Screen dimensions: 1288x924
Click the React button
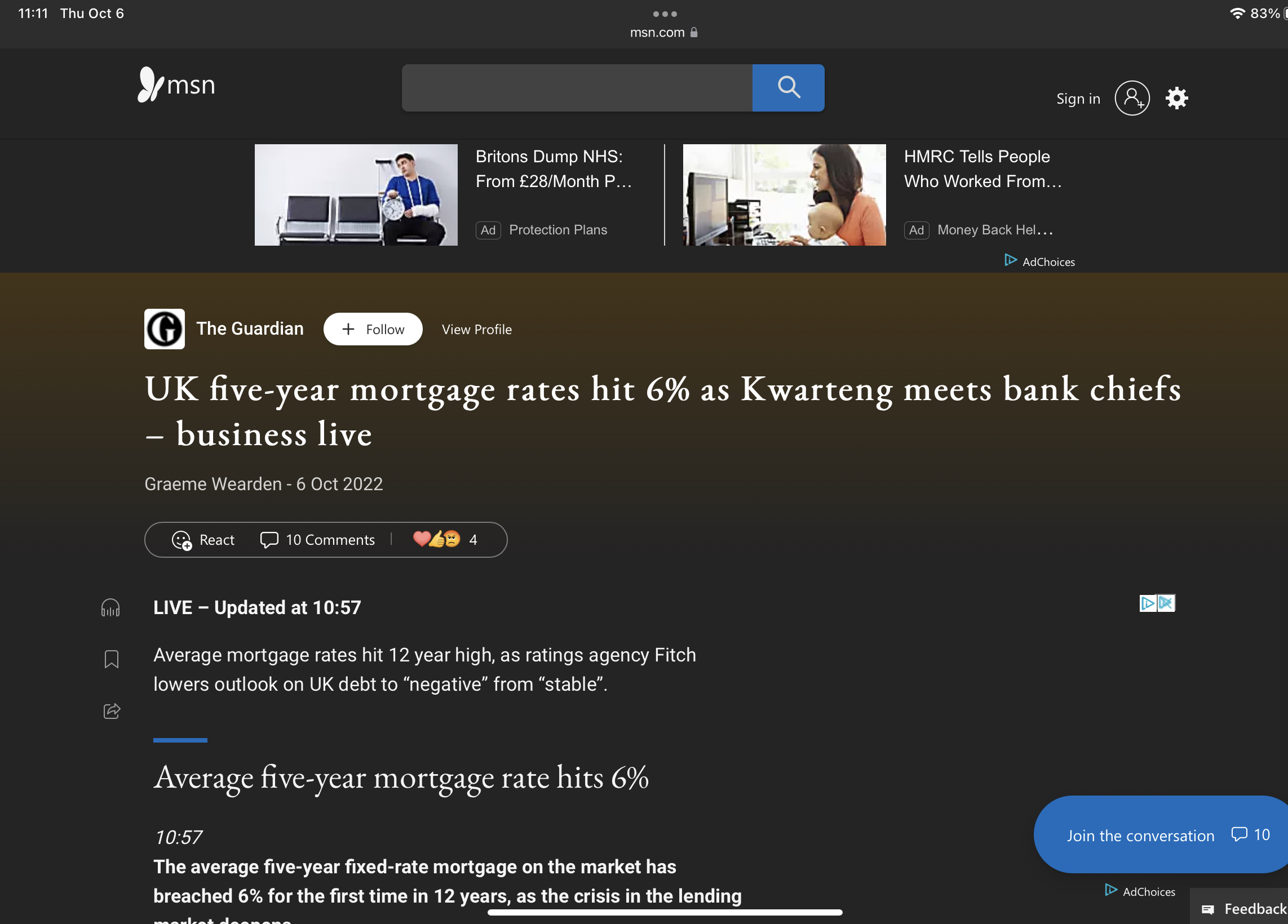(203, 540)
